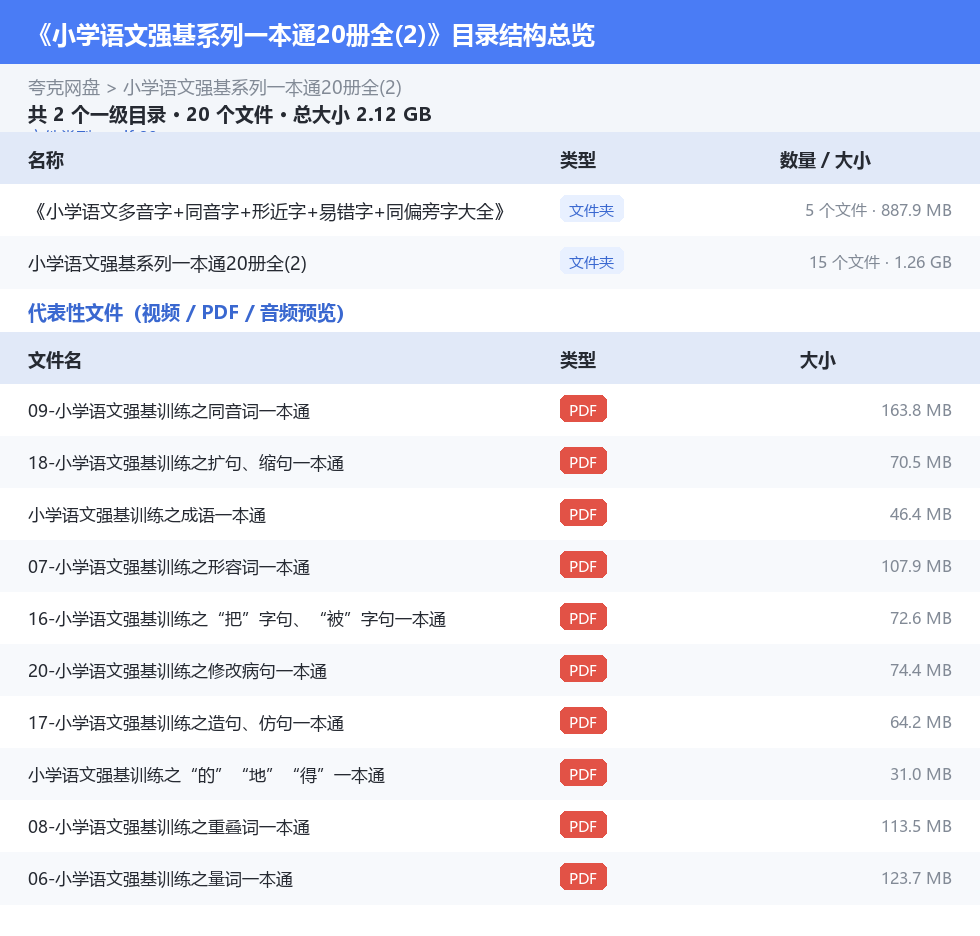Click the 代表性文件 section heading
Image resolution: width=980 pixels, height=936 pixels.
186,312
